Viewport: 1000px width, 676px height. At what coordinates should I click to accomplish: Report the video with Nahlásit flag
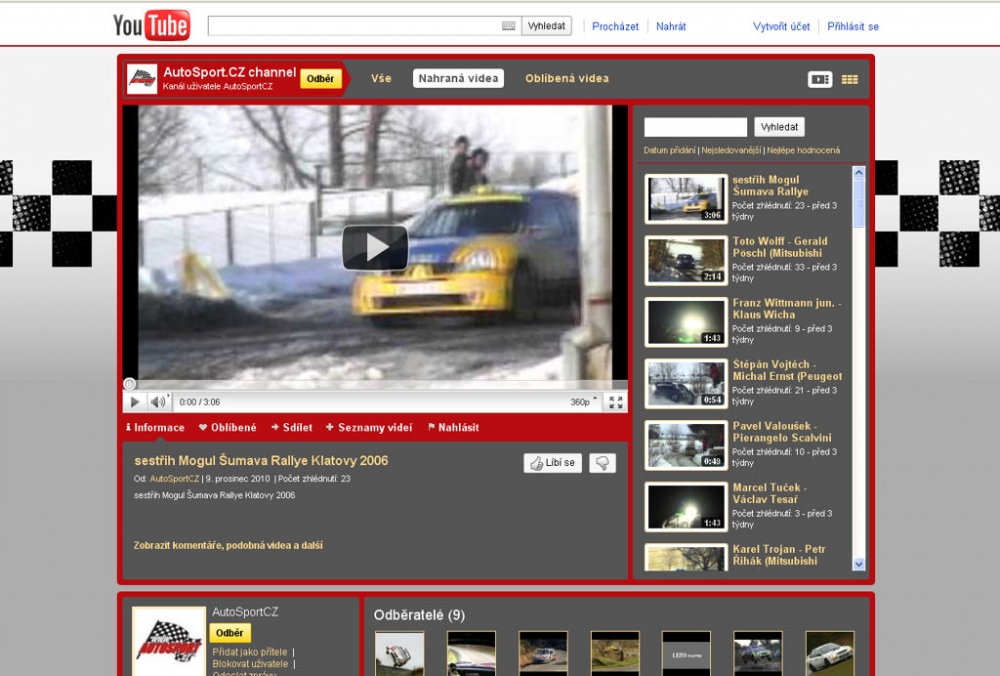pos(453,427)
